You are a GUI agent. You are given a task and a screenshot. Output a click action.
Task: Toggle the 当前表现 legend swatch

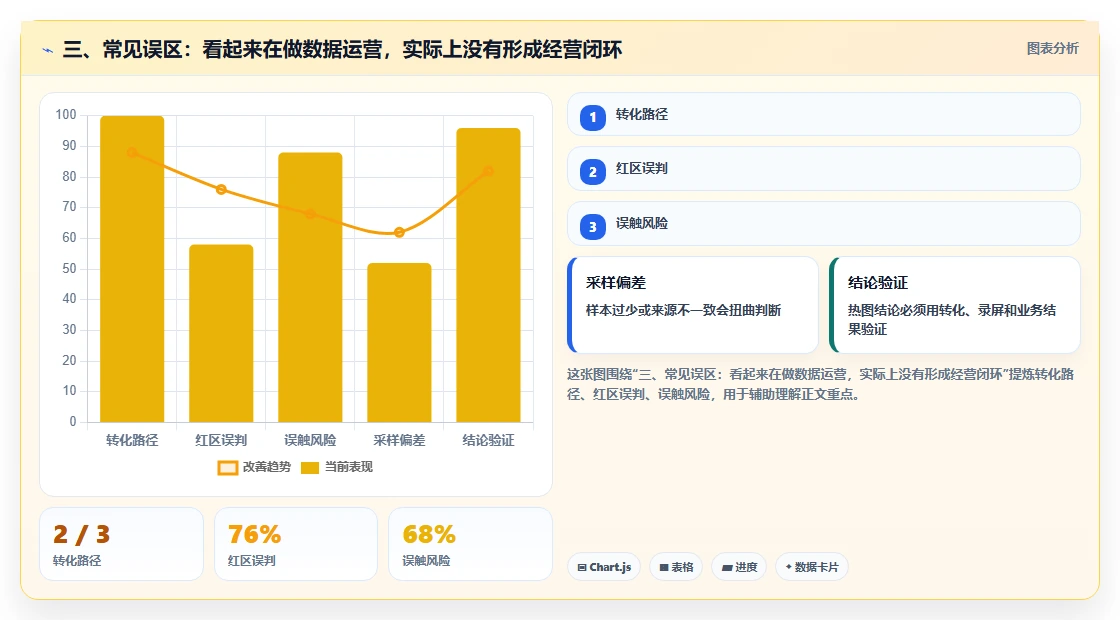pyautogui.click(x=309, y=468)
